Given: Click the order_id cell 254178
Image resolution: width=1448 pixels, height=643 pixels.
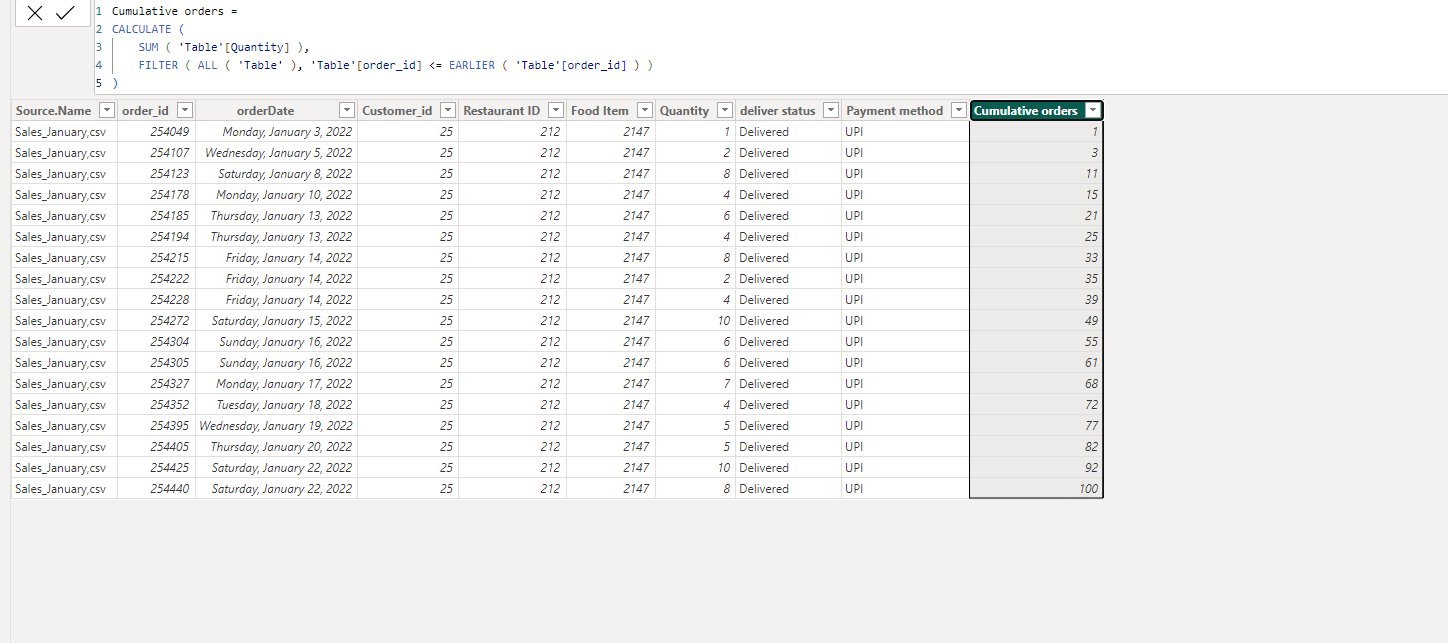Looking at the screenshot, I should coord(156,195).
